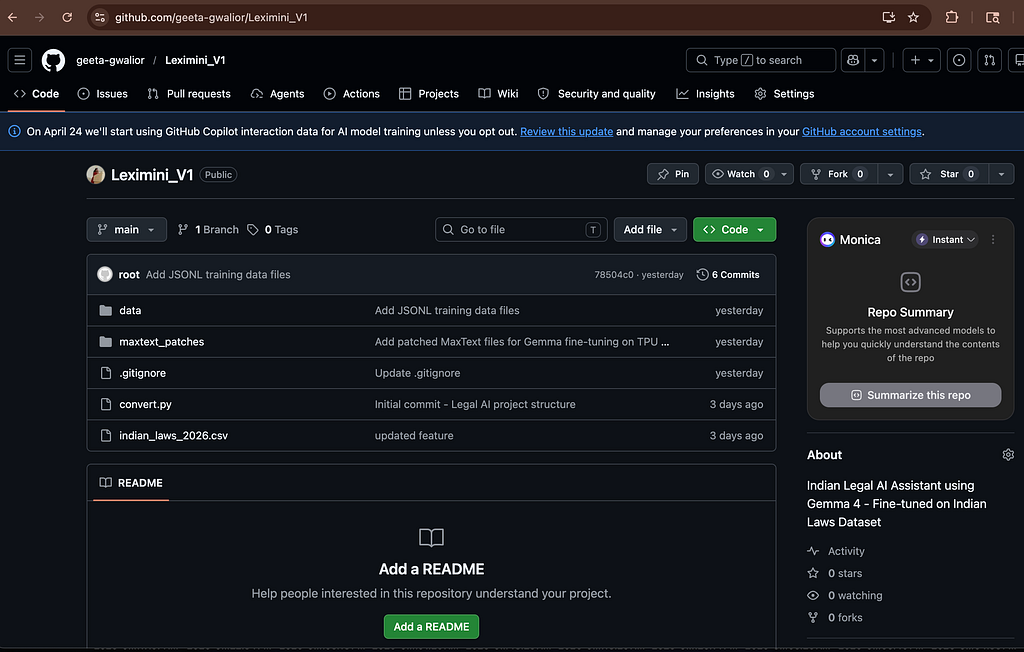1024x652 pixels.
Task: Expand the Fork dropdown arrow
Action: tap(890, 174)
